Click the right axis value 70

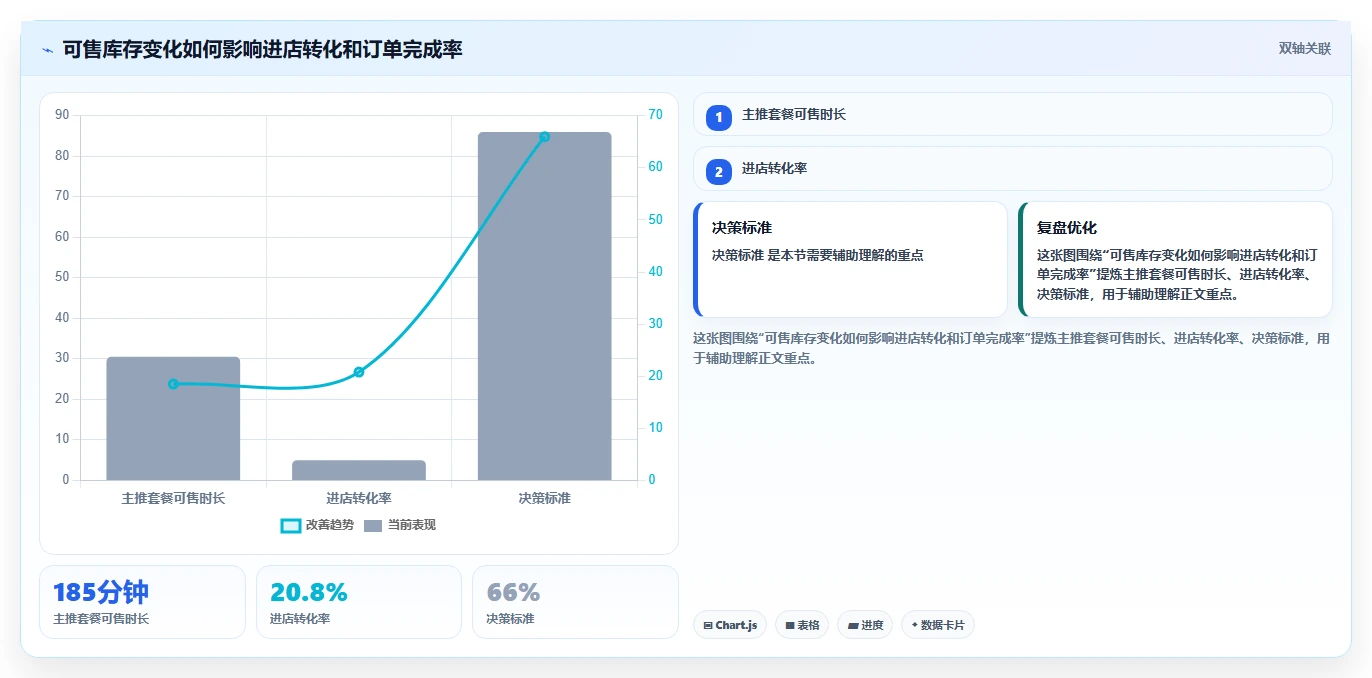point(655,115)
